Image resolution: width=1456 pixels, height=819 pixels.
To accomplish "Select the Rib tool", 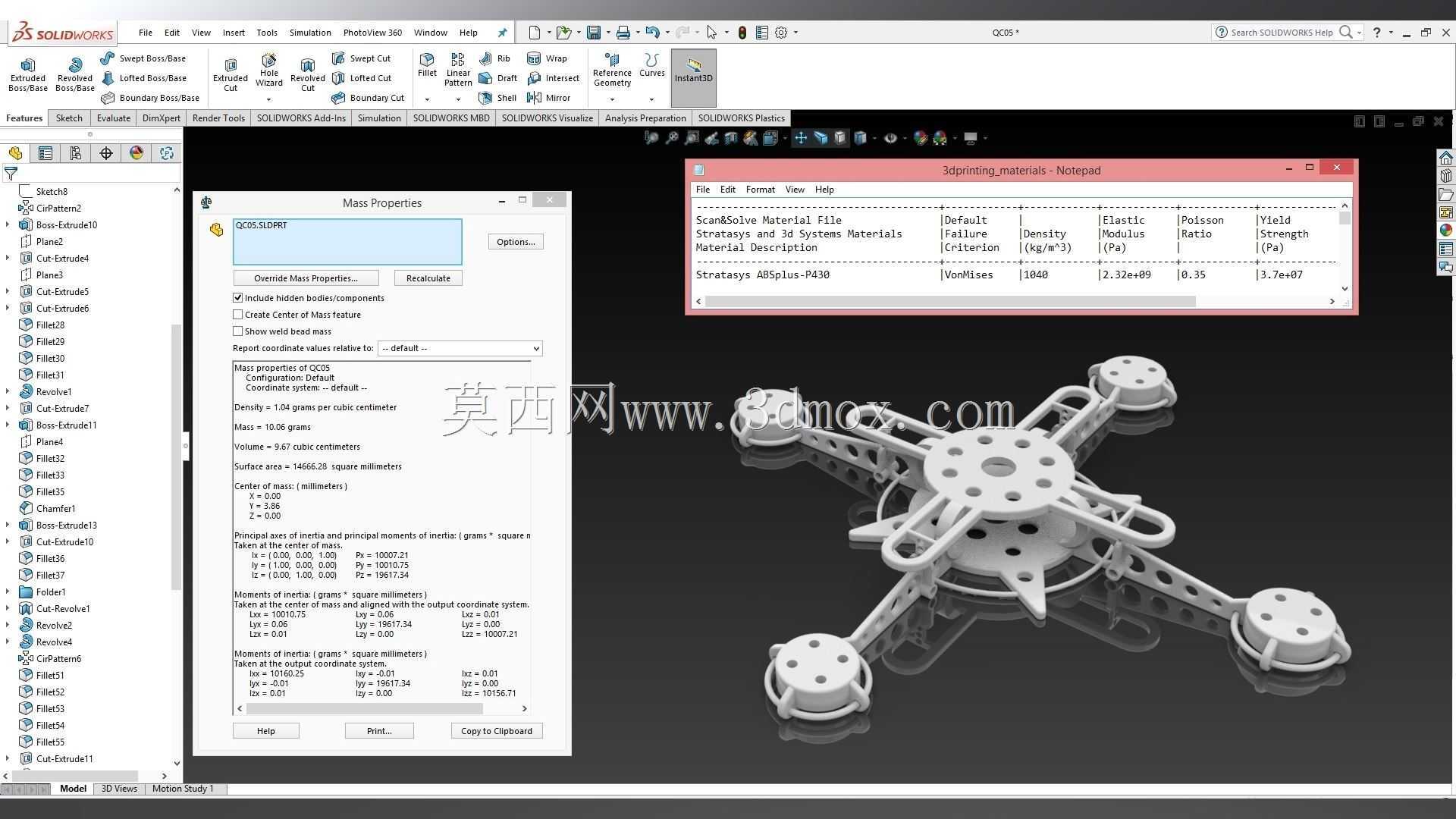I will [494, 58].
